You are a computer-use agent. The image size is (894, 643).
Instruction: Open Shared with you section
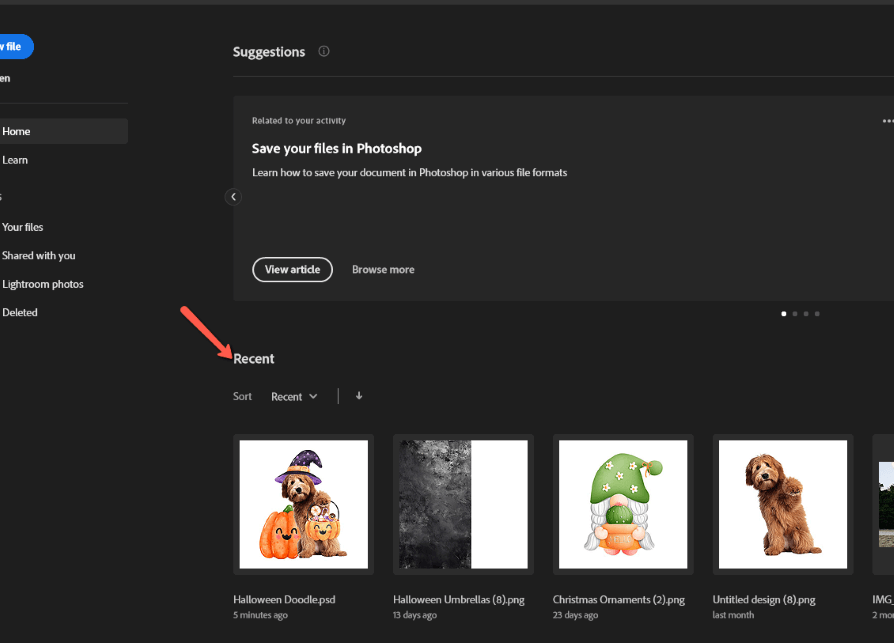pos(39,256)
